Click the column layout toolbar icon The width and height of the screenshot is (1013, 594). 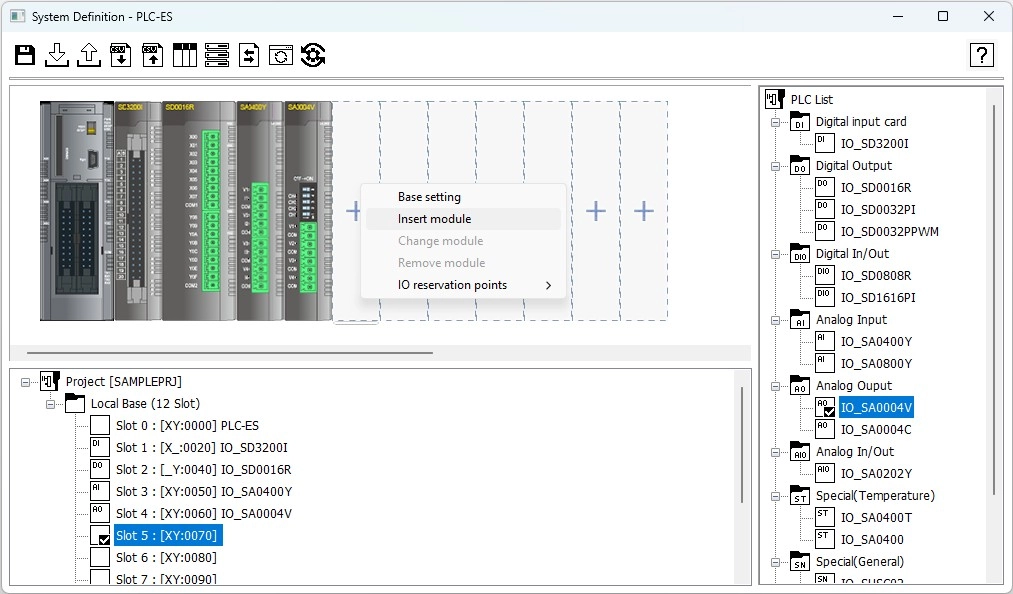[185, 55]
